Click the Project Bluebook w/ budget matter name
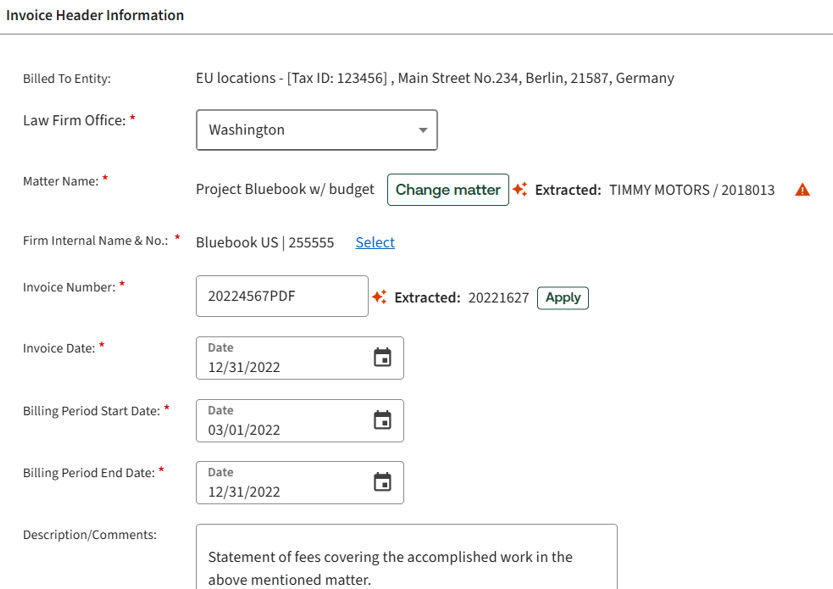 click(285, 189)
